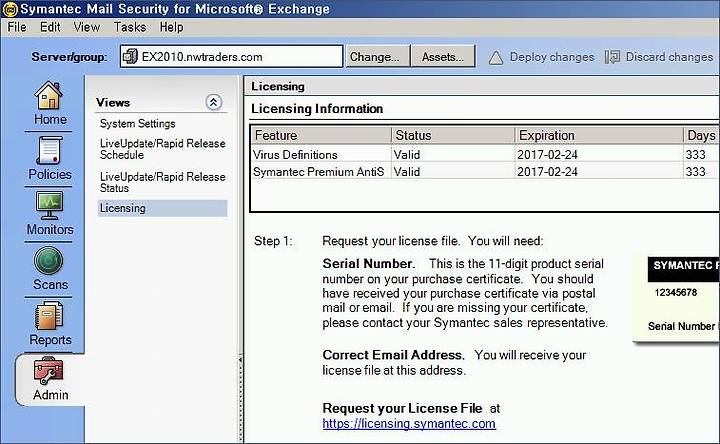Click the Step 1: label

pyautogui.click(x=273, y=241)
